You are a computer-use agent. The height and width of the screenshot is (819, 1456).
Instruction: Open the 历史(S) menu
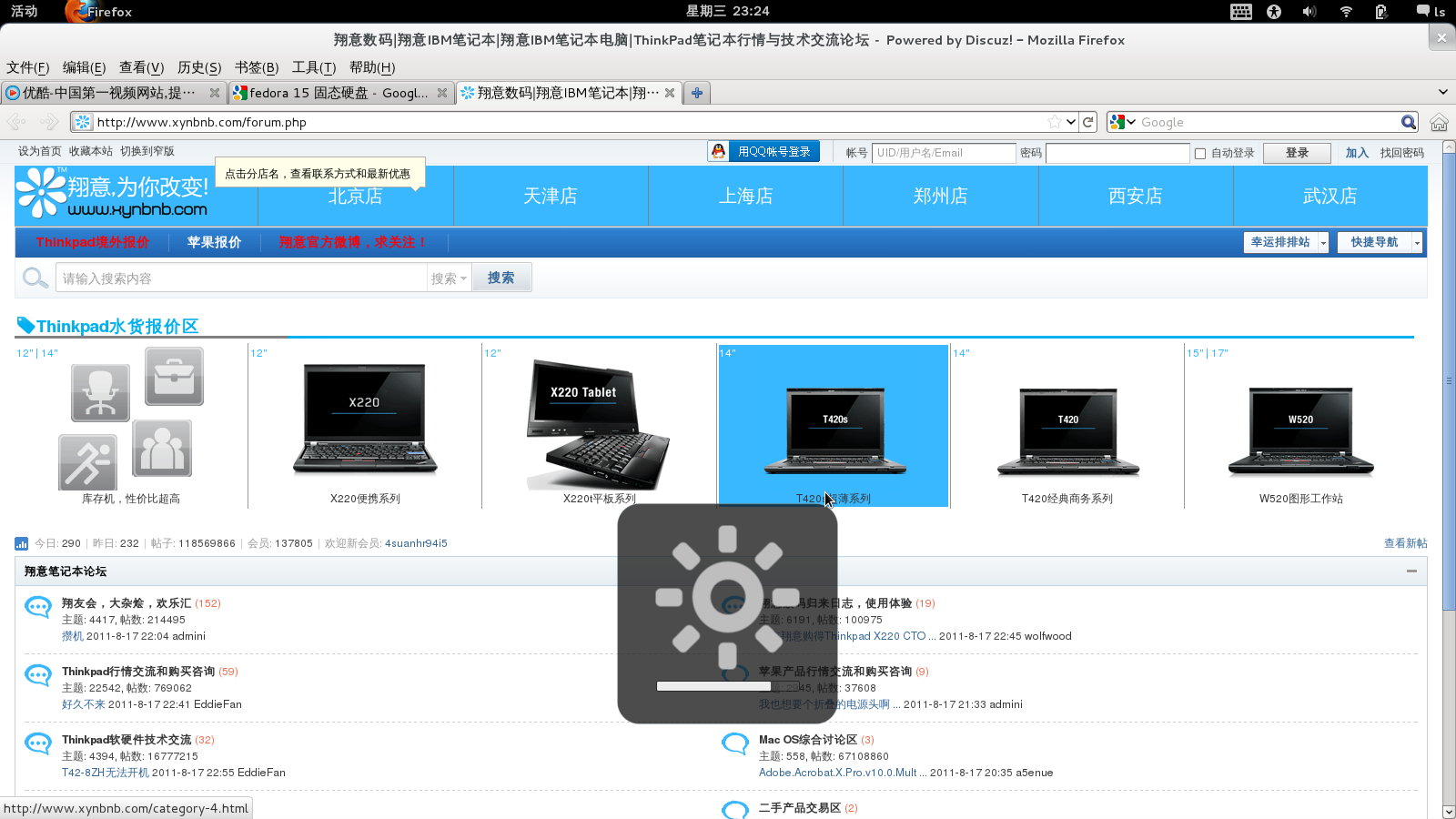[x=199, y=67]
